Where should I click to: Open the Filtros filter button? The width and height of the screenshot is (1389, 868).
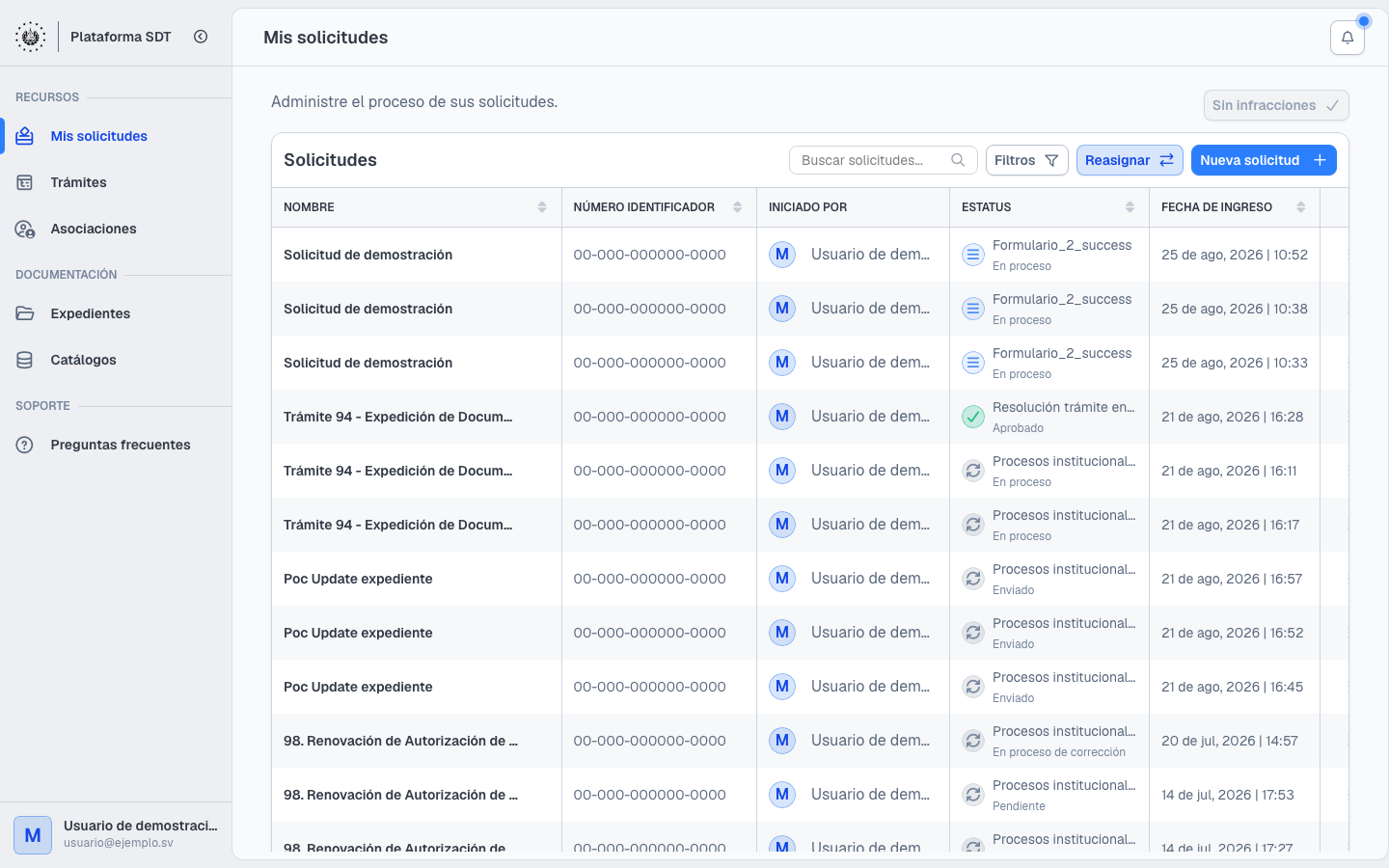pos(1026,160)
